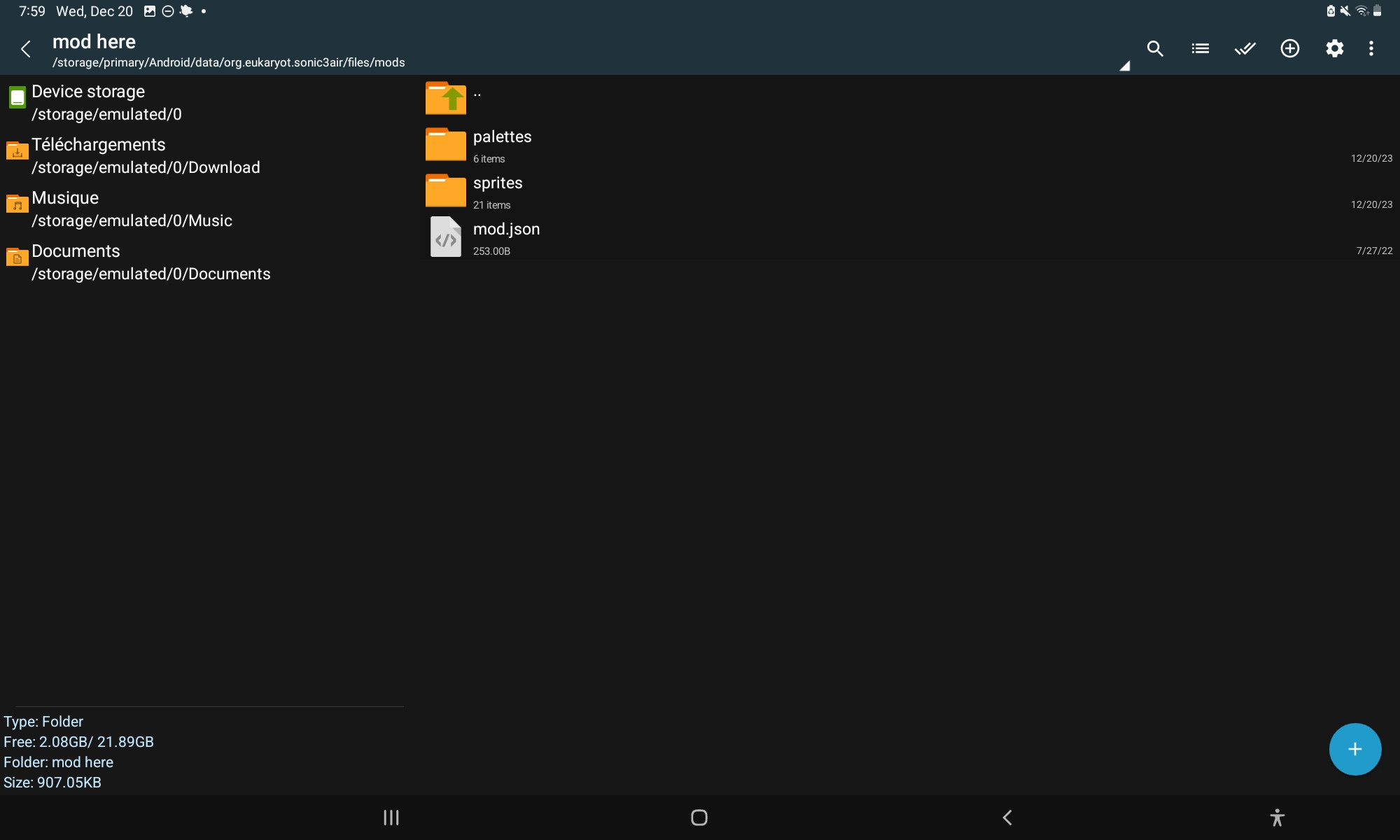Open the Musique folder icon in the sidebar

tap(17, 204)
